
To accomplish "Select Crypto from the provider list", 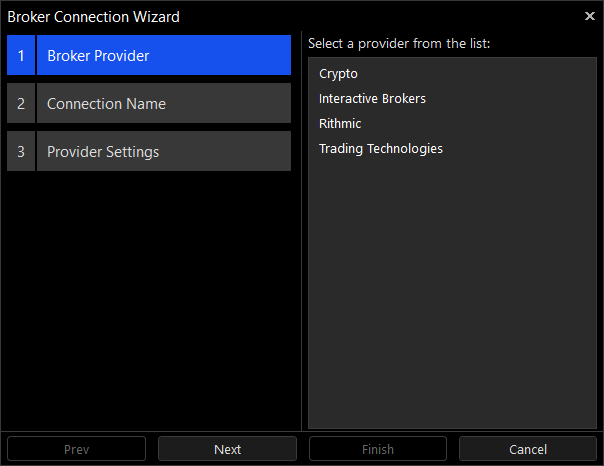I will (338, 74).
